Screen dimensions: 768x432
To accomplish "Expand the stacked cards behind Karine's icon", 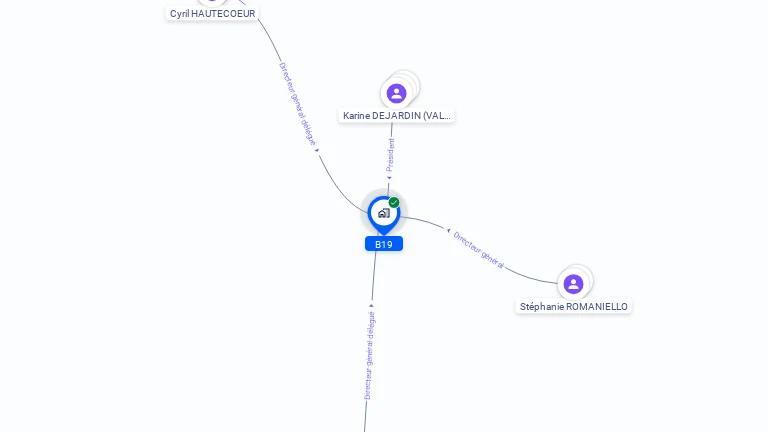I will (x=410, y=83).
